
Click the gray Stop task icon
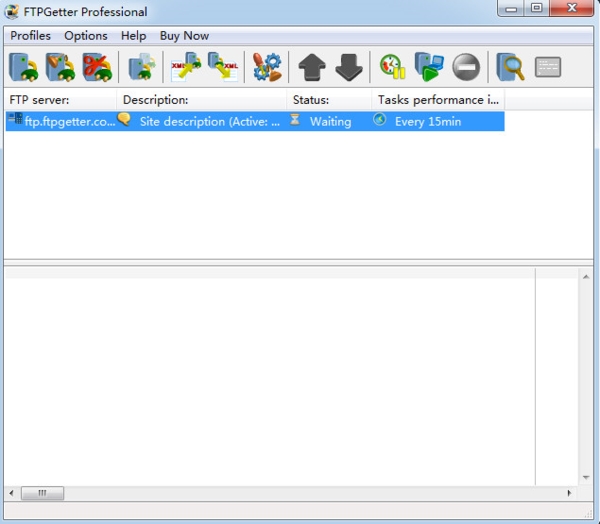466,67
